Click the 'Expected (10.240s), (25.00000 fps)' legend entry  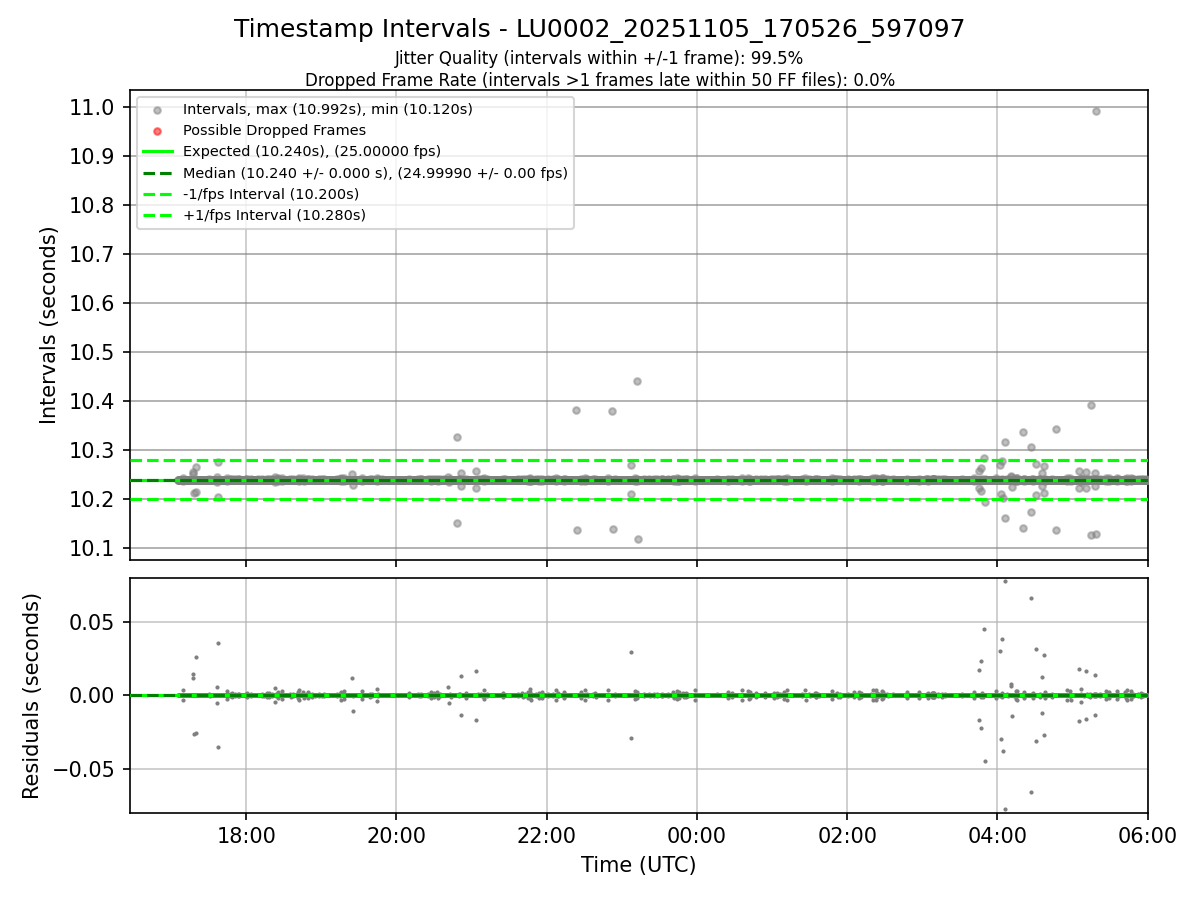(312, 151)
